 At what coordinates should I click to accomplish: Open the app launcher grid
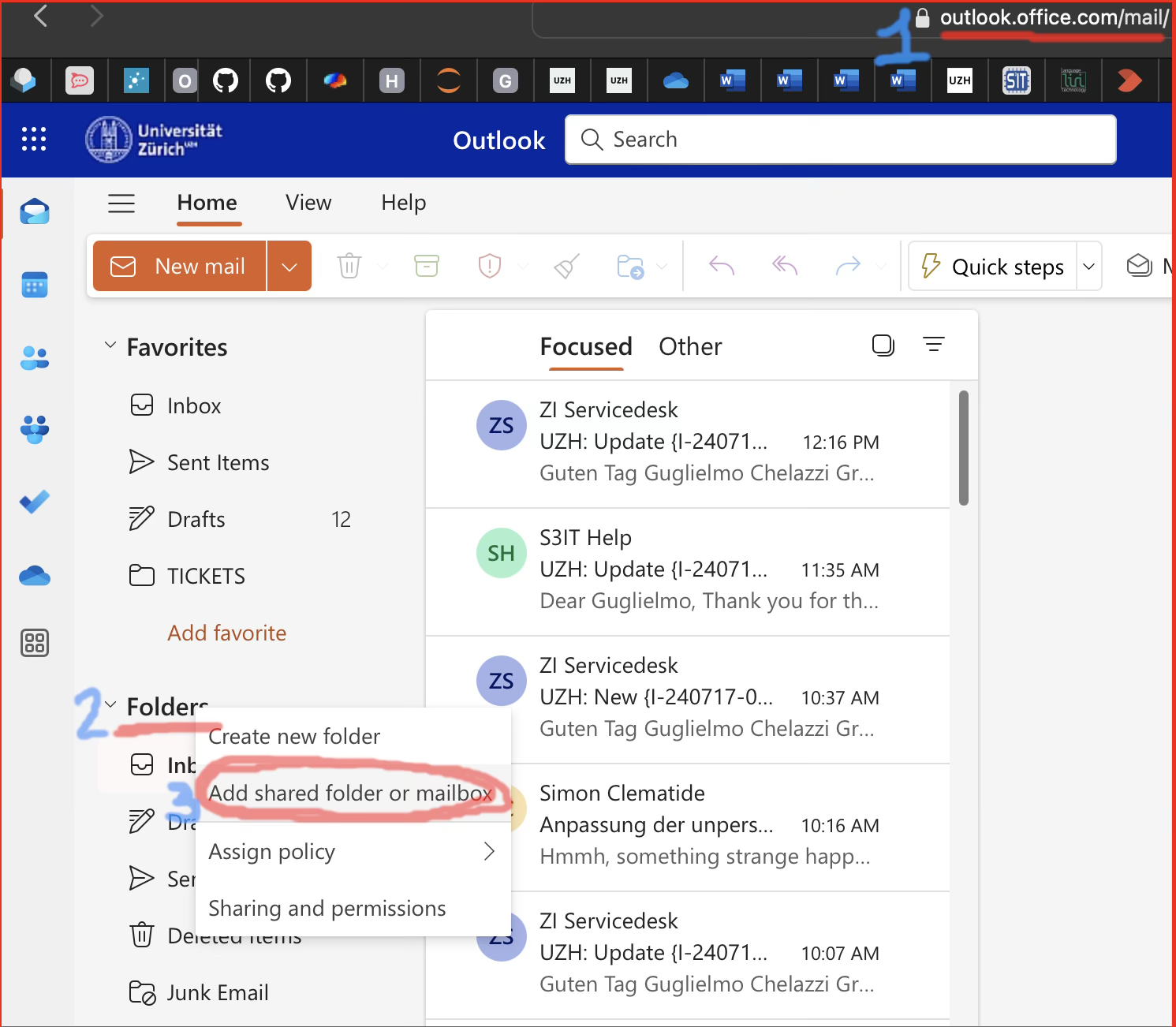click(x=34, y=139)
